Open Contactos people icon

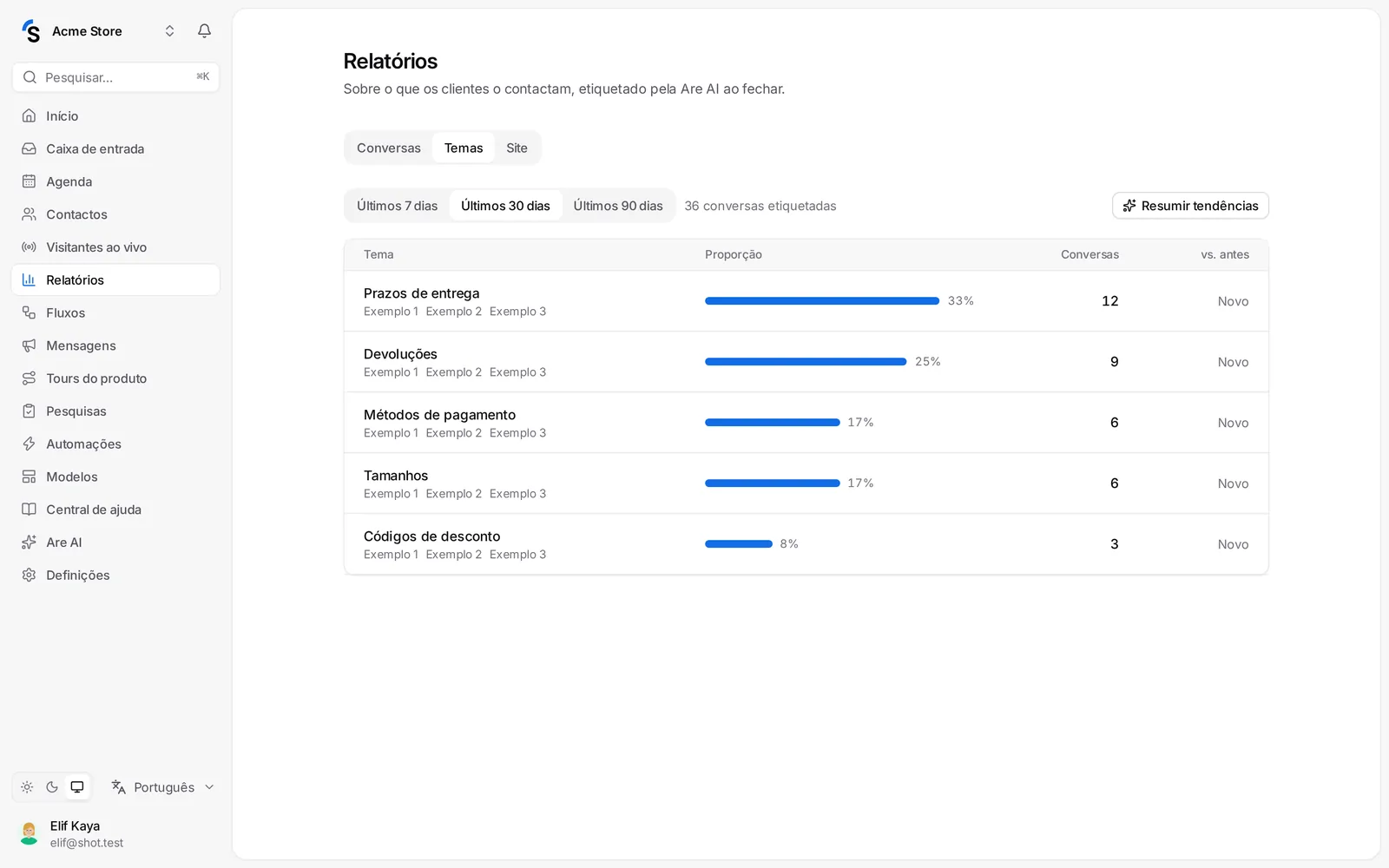tap(29, 214)
